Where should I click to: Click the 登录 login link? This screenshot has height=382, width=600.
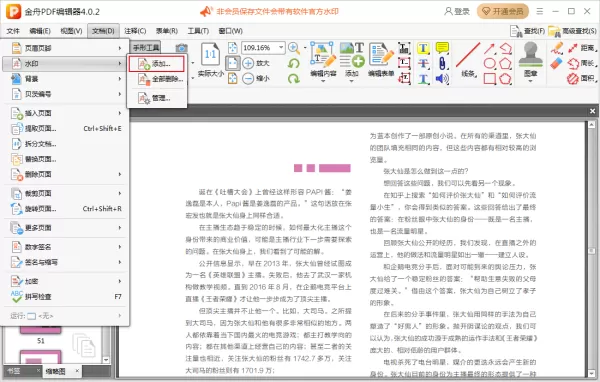457,11
